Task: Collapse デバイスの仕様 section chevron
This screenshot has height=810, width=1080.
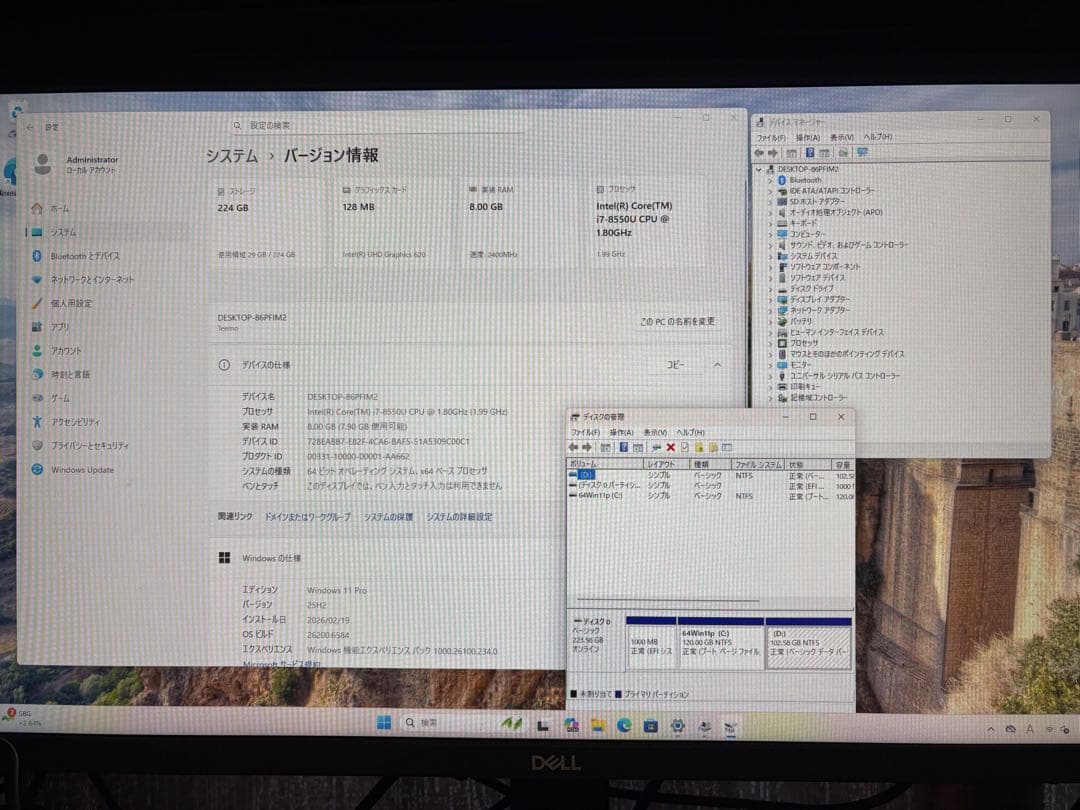Action: (x=717, y=365)
